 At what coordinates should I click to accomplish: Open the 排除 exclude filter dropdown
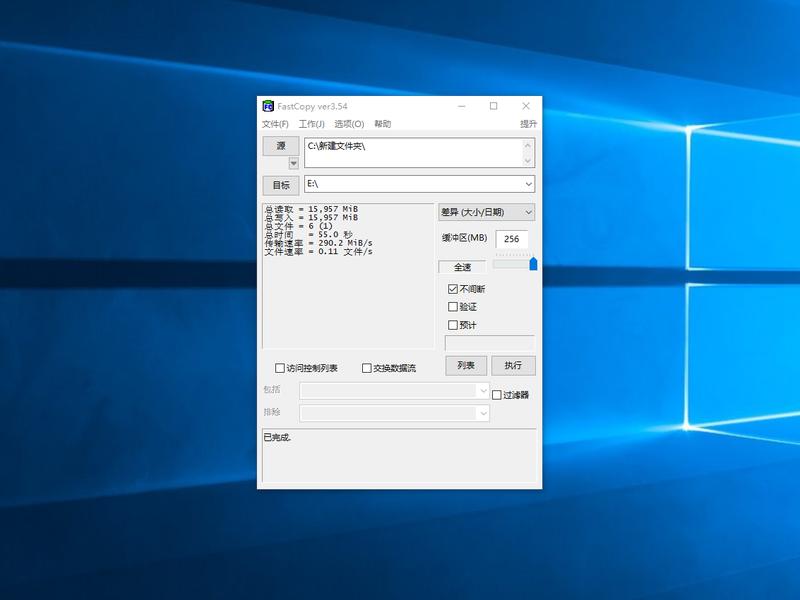[483, 413]
